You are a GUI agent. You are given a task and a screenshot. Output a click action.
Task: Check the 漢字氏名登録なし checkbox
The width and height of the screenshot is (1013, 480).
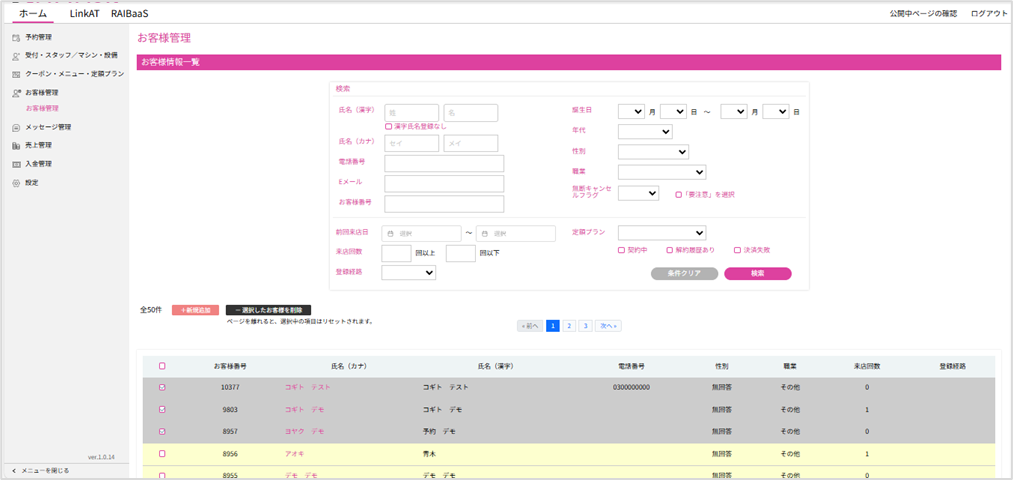coord(389,126)
